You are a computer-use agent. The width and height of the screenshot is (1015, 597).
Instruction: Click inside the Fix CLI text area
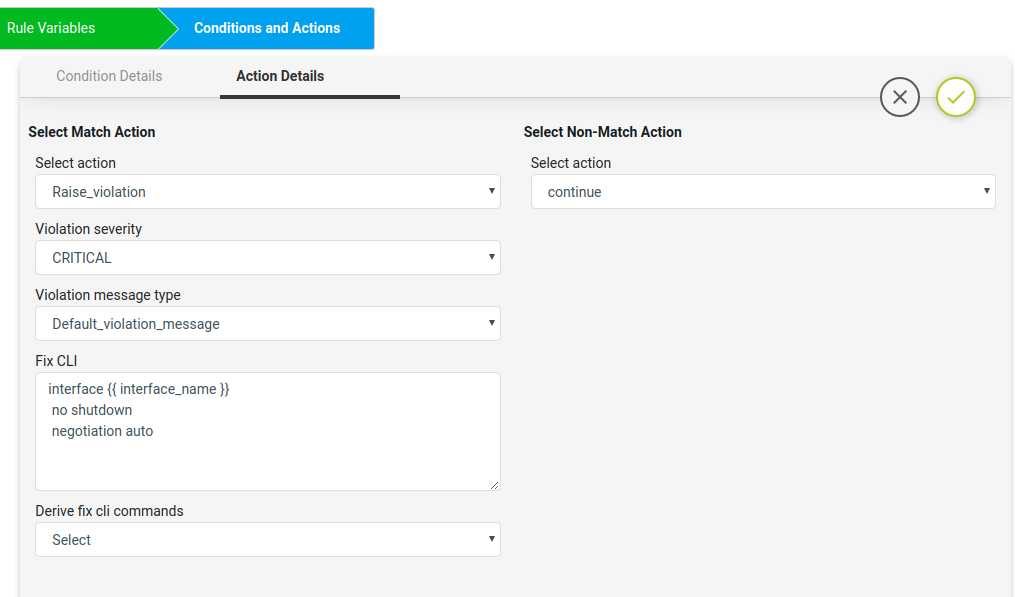click(268, 431)
